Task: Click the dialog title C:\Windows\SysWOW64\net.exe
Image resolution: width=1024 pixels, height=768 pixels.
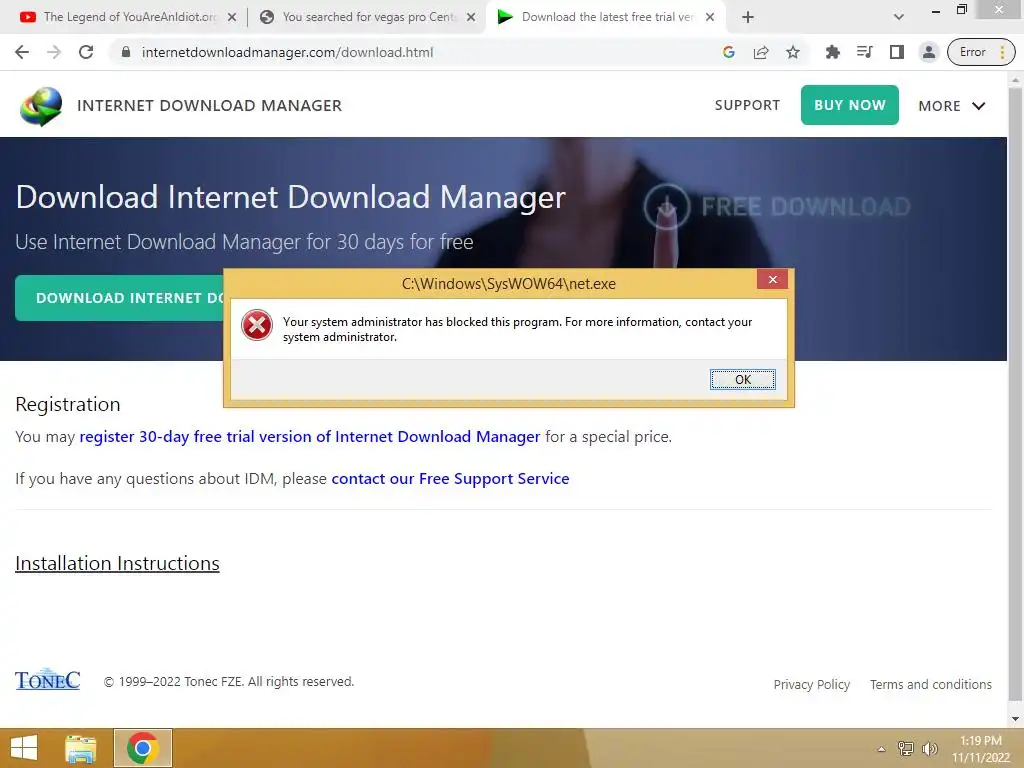Action: [509, 283]
